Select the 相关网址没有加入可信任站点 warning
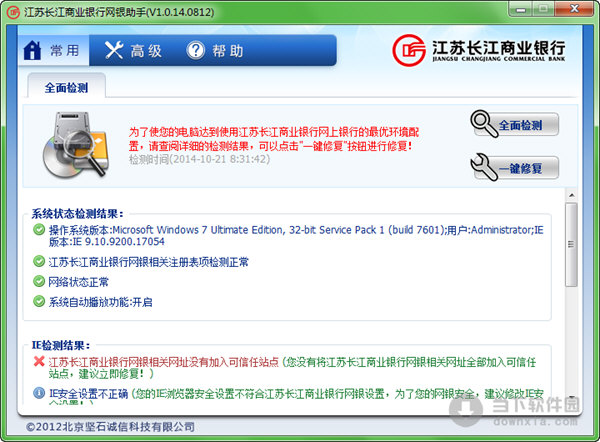600x442 pixels. [164, 362]
